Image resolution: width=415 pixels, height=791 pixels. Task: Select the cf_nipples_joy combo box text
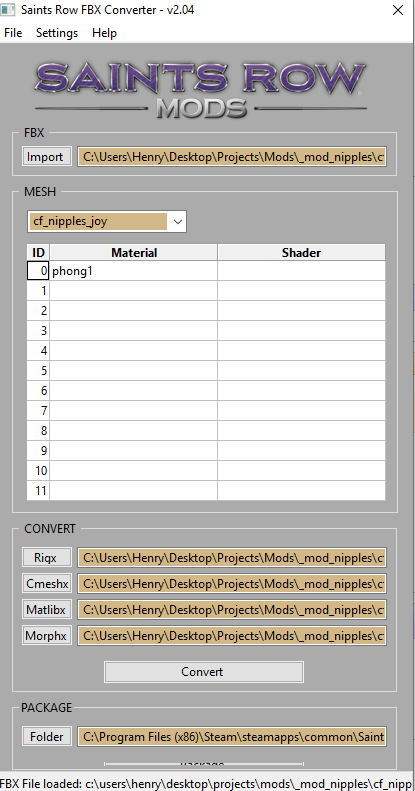98,221
